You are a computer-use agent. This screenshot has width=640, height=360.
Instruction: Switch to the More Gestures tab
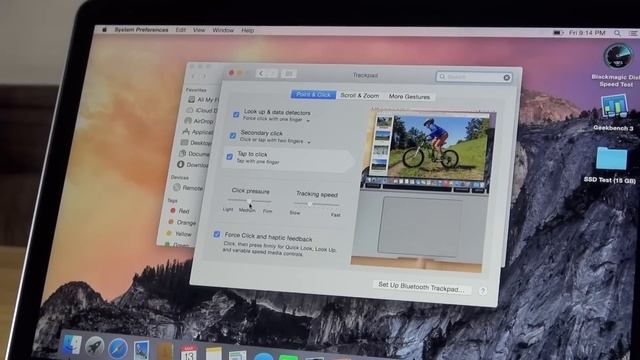(409, 97)
